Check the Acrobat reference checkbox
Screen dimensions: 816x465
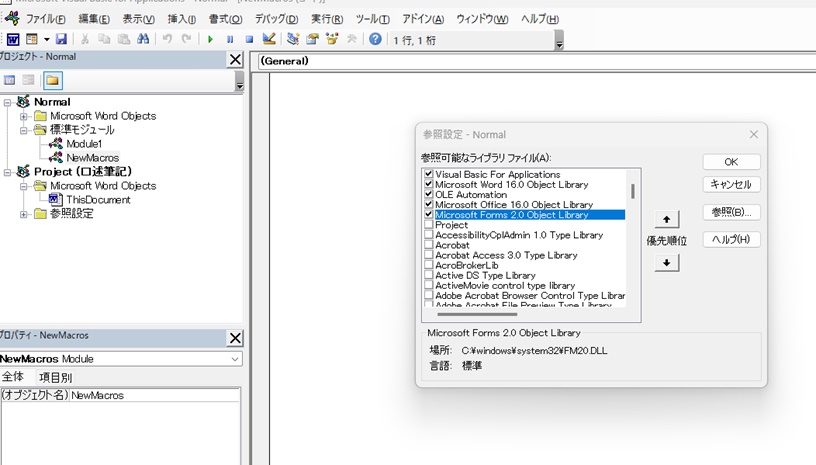[x=429, y=244]
